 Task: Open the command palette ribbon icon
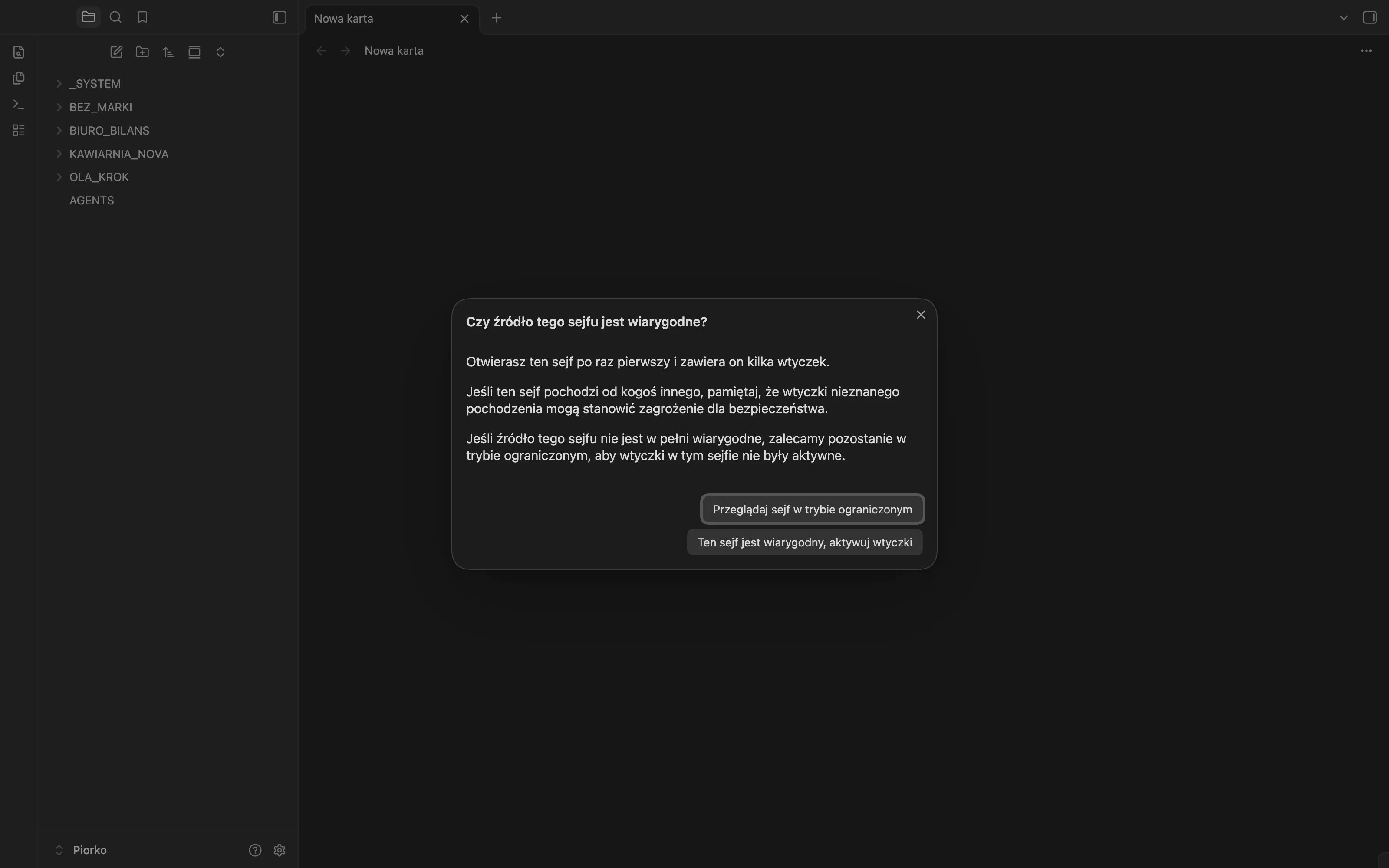(18, 105)
